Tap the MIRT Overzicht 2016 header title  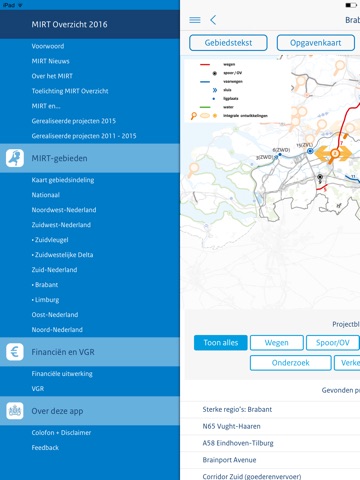[x=70, y=24]
